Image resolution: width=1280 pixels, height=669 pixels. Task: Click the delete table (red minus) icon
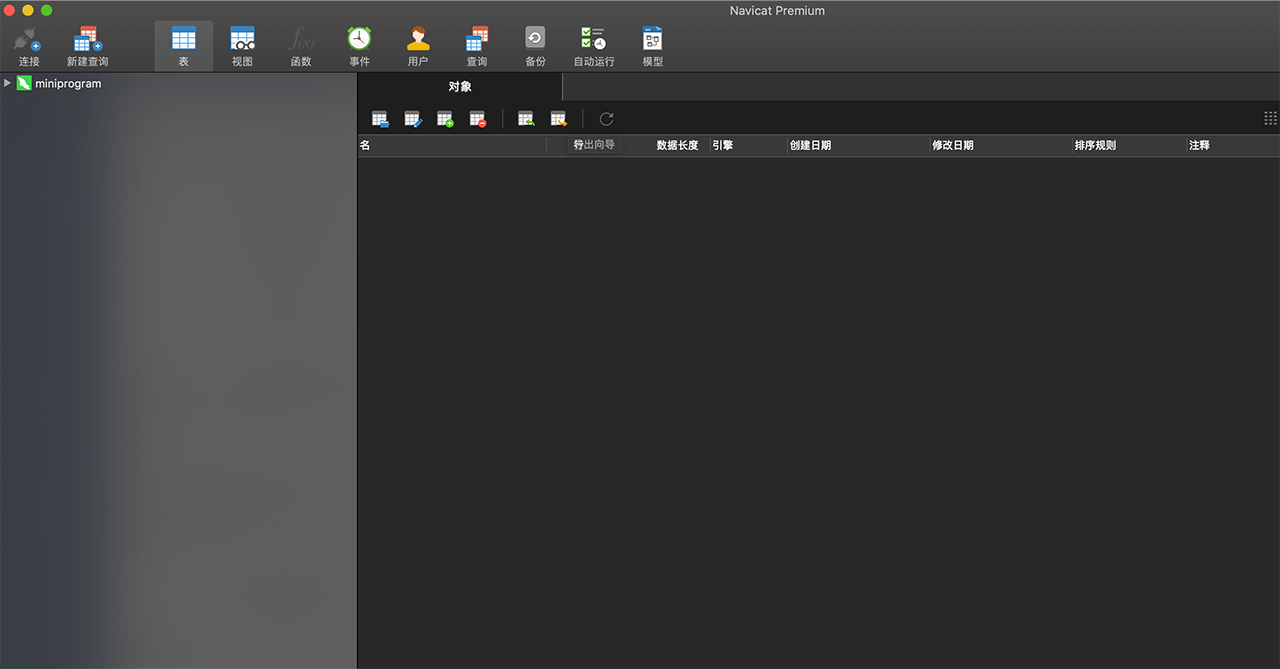click(478, 119)
